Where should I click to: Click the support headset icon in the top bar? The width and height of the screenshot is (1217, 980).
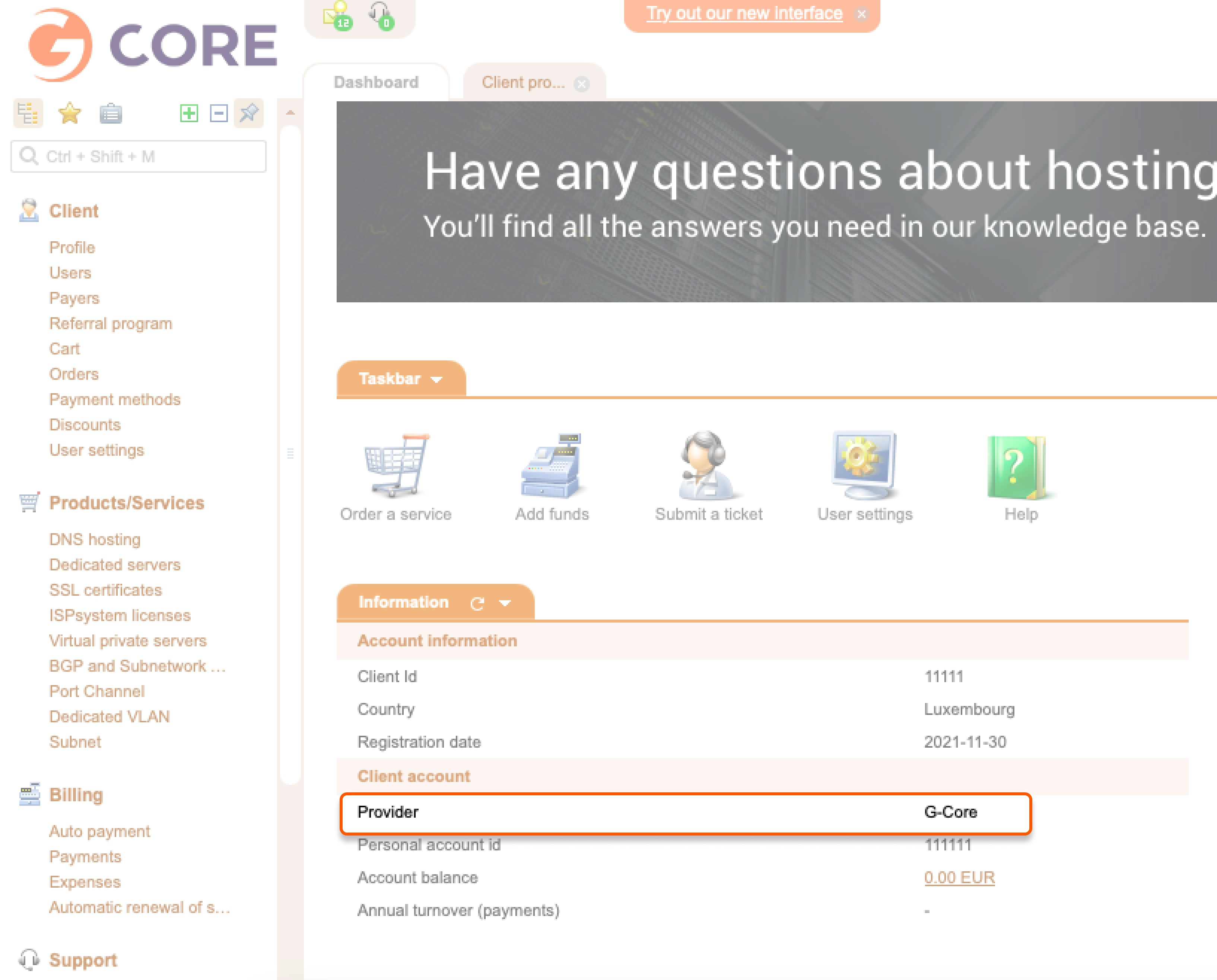tap(381, 15)
